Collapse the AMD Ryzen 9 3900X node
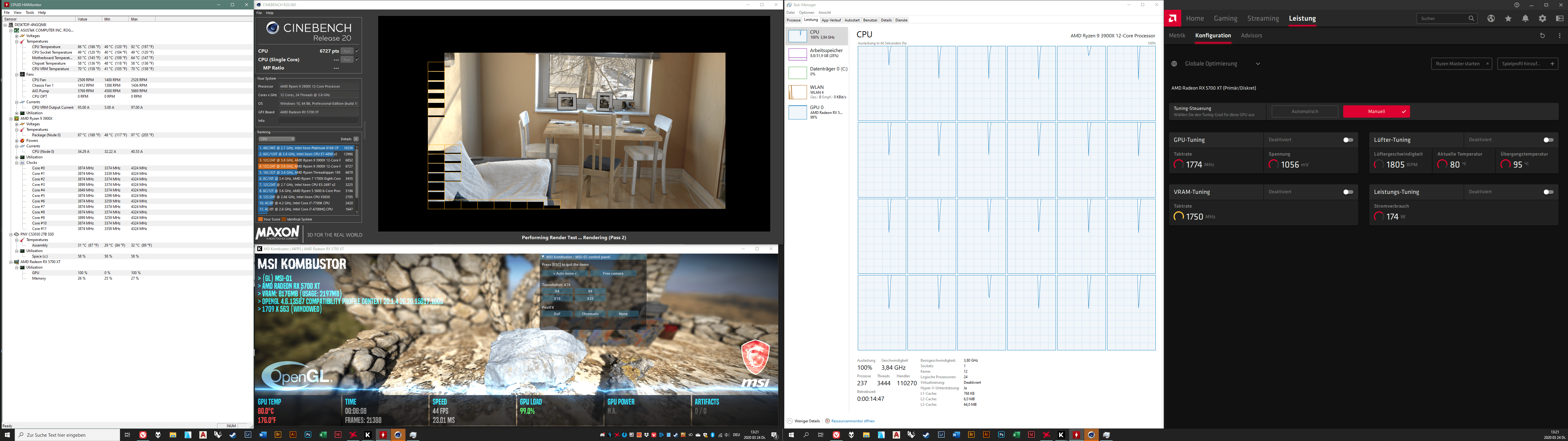Viewport: 1568px width, 441px height. click(x=11, y=119)
